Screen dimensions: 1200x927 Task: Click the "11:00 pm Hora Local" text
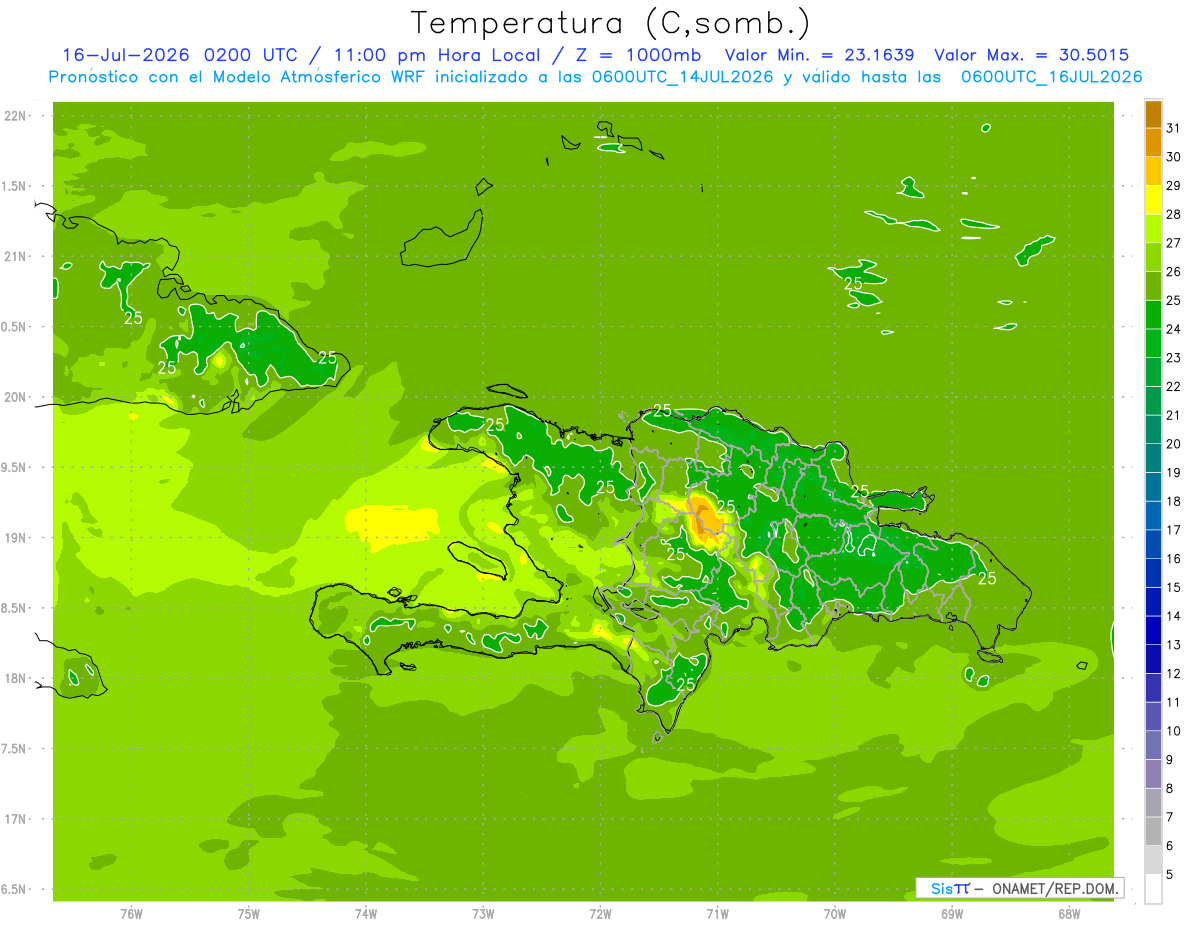pos(435,55)
